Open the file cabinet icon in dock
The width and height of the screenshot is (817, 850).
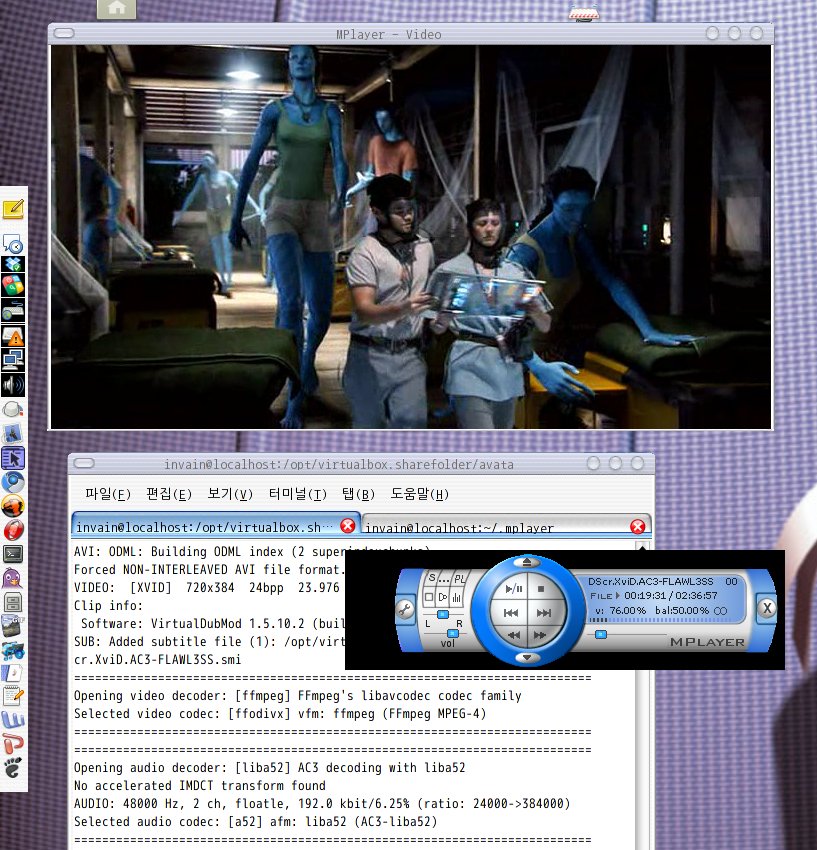[13, 602]
